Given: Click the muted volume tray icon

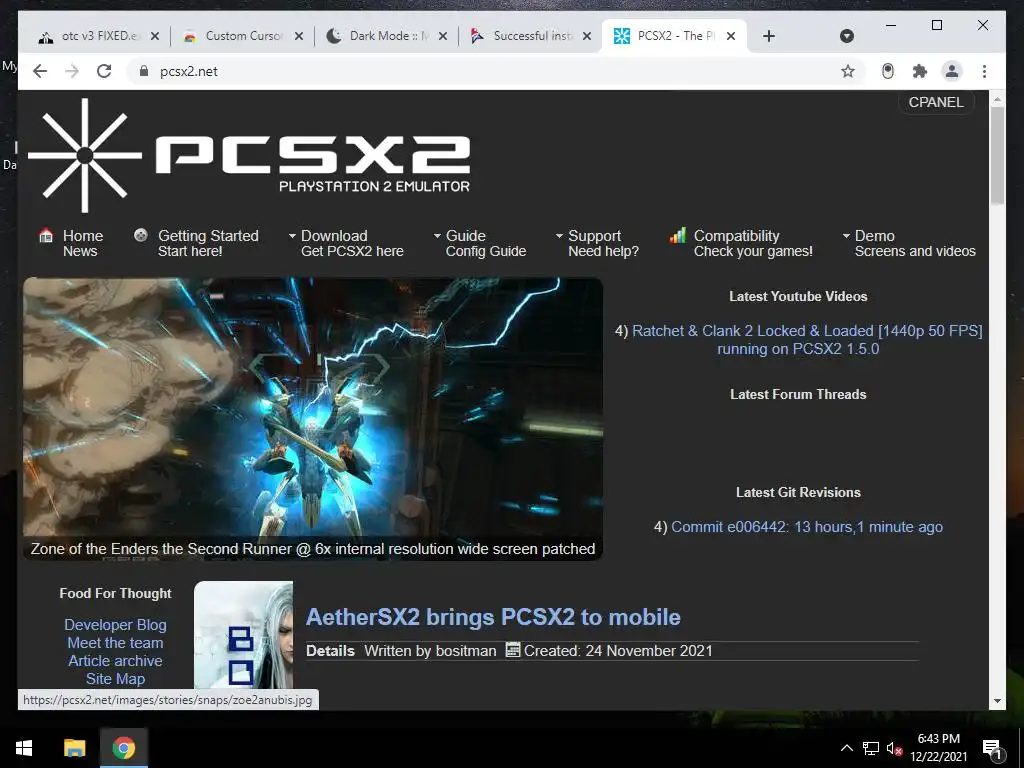Looking at the screenshot, I should click(894, 748).
